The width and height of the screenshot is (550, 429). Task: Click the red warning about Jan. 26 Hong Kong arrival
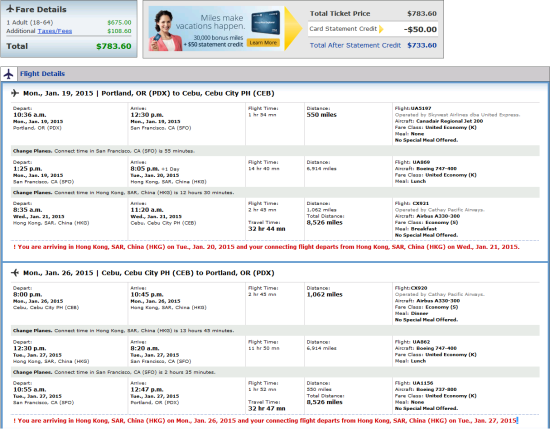click(x=265, y=420)
